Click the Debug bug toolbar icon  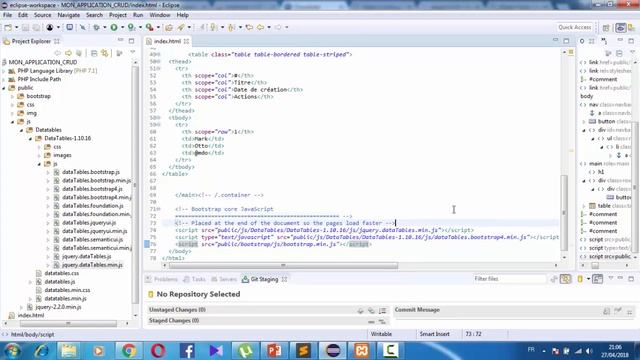[x=96, y=27]
